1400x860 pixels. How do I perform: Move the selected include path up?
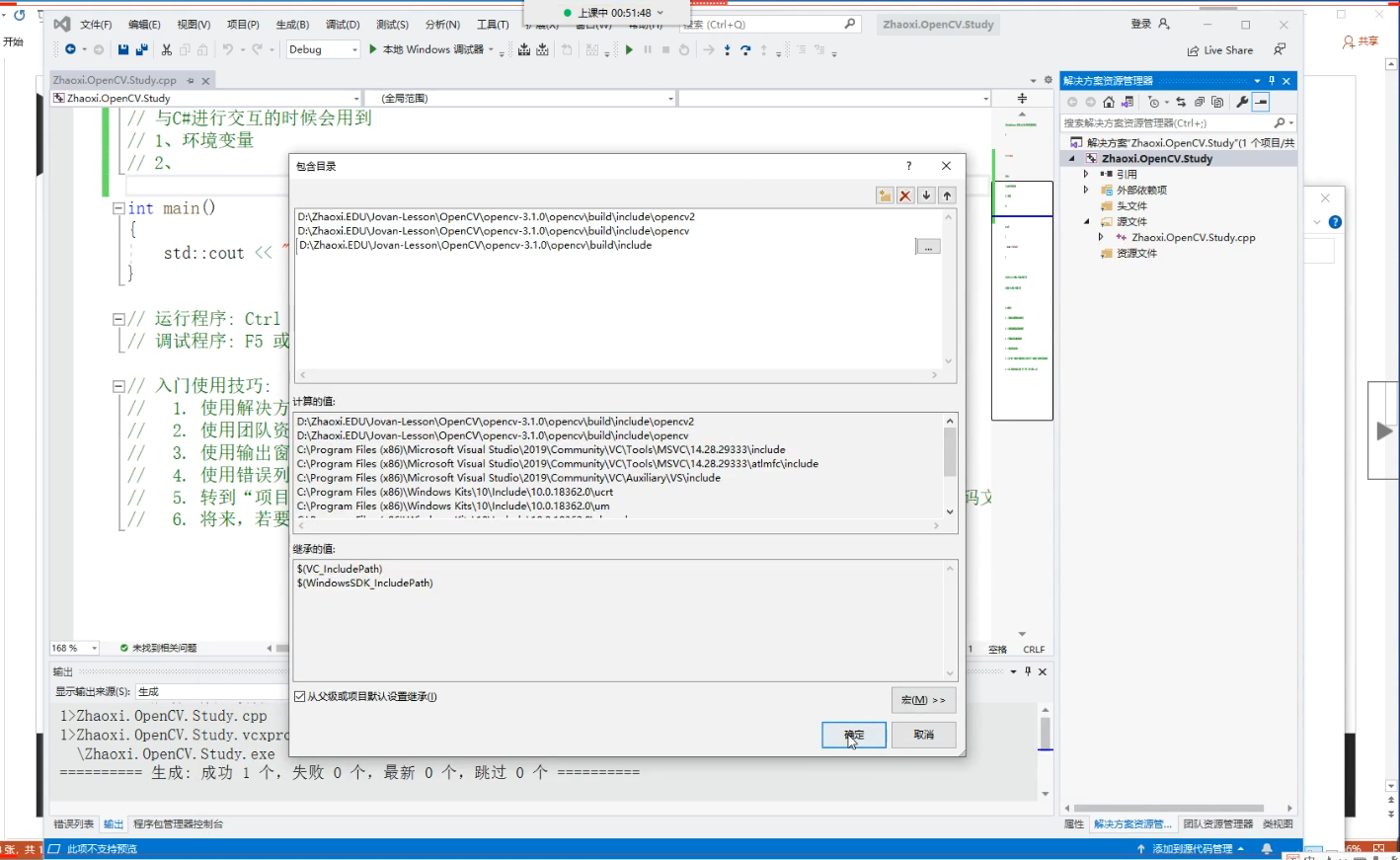tap(947, 195)
